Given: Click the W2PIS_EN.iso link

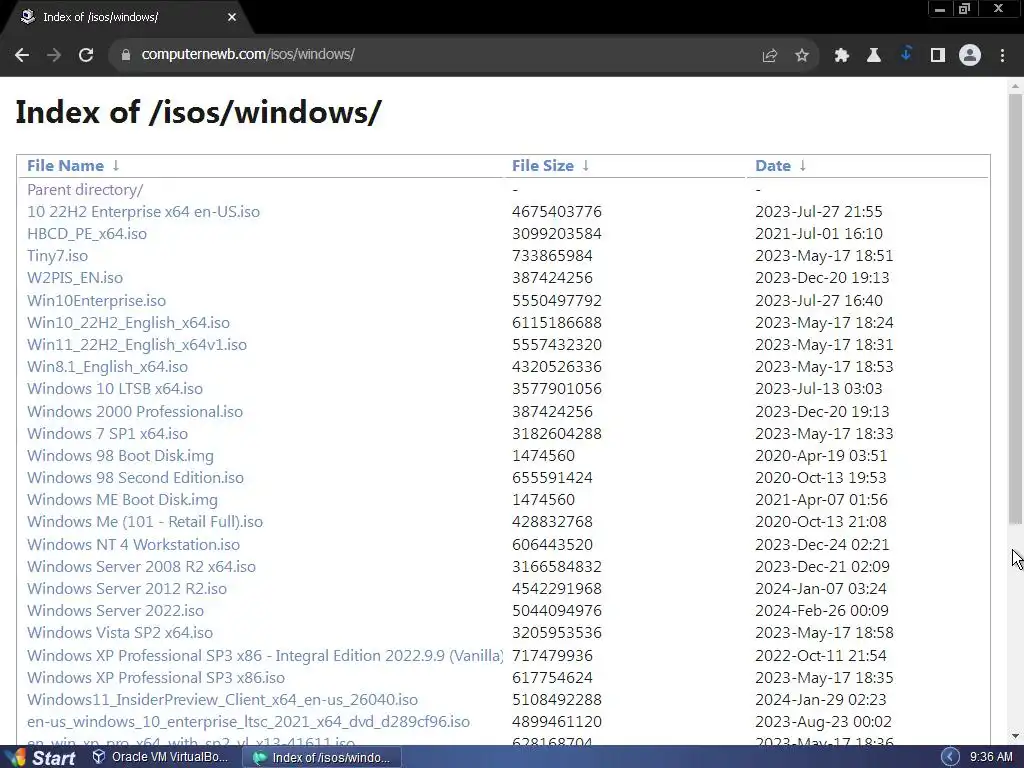Looking at the screenshot, I should pyautogui.click(x=75, y=278).
